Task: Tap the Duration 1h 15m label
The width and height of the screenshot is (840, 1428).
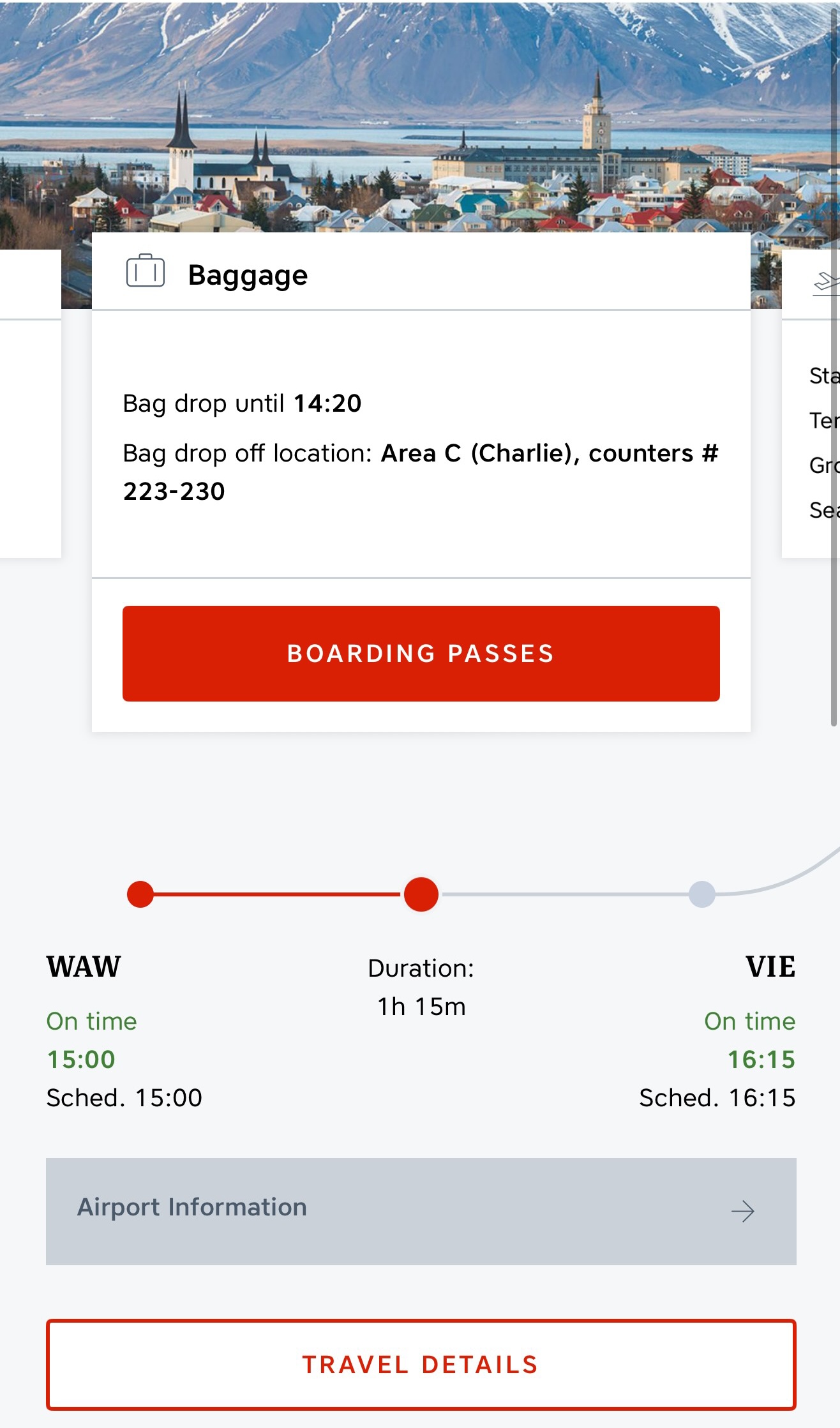Action: click(x=421, y=987)
